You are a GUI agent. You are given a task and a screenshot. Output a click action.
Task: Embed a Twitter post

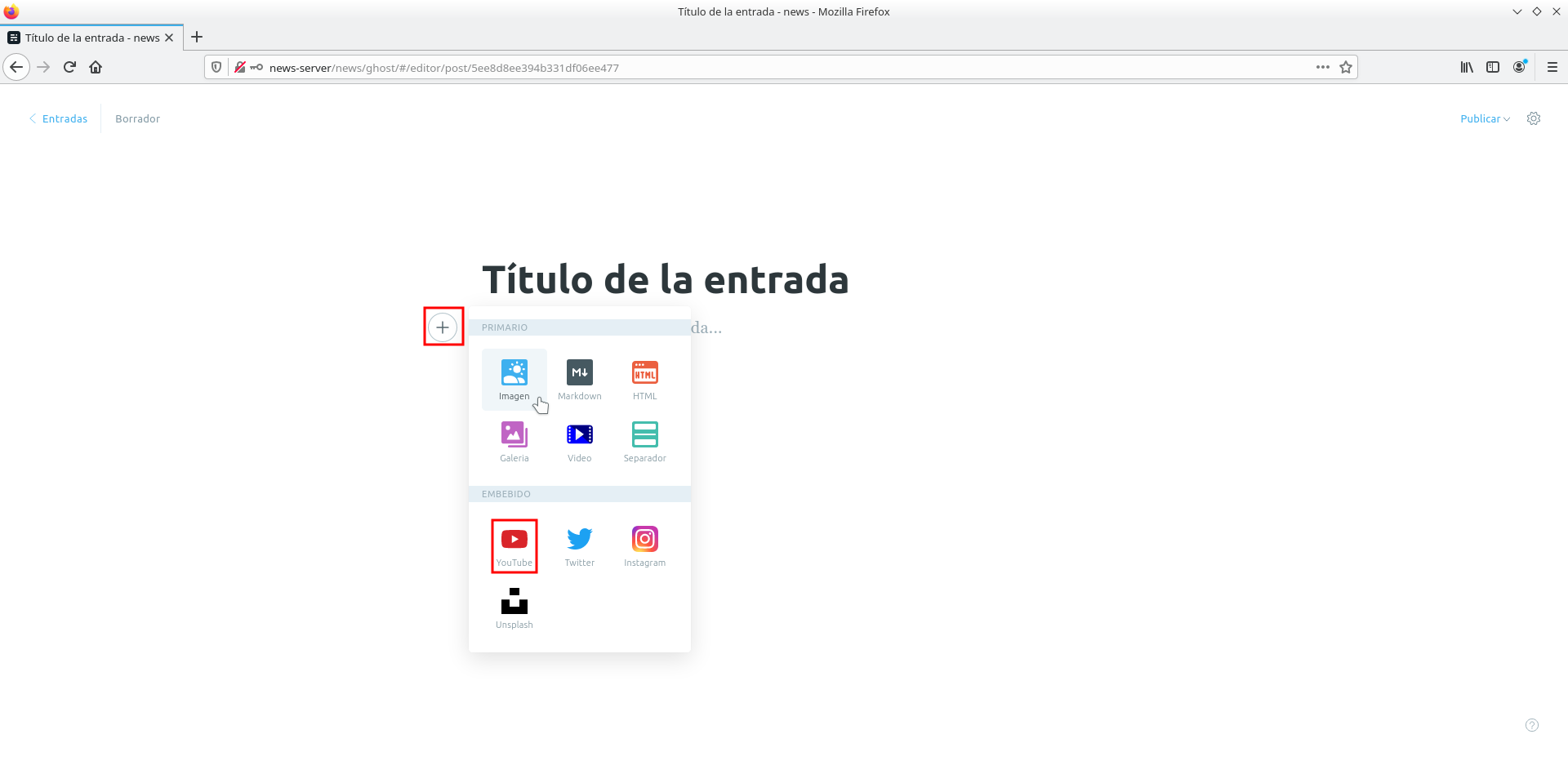(x=579, y=545)
